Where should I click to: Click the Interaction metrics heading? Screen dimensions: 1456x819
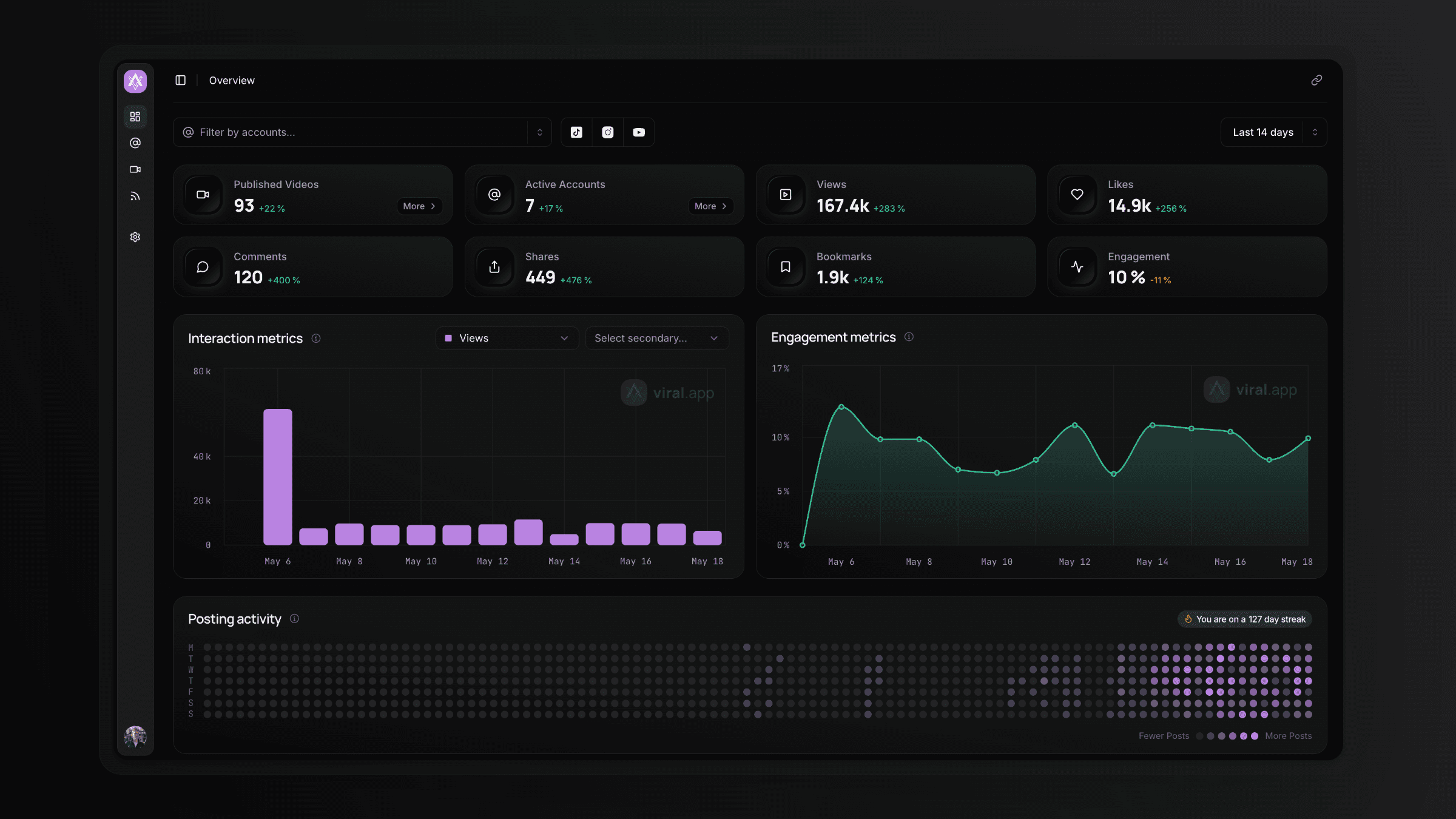[x=245, y=339]
